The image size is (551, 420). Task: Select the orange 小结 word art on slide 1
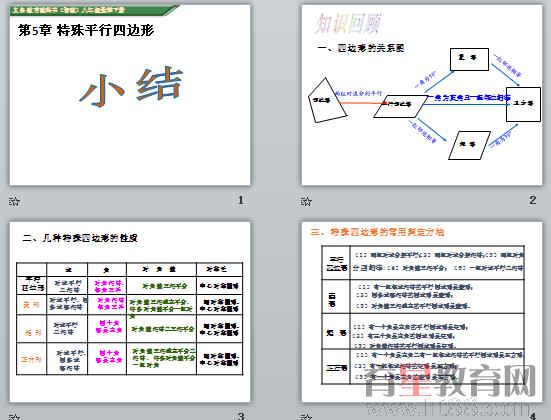132,87
